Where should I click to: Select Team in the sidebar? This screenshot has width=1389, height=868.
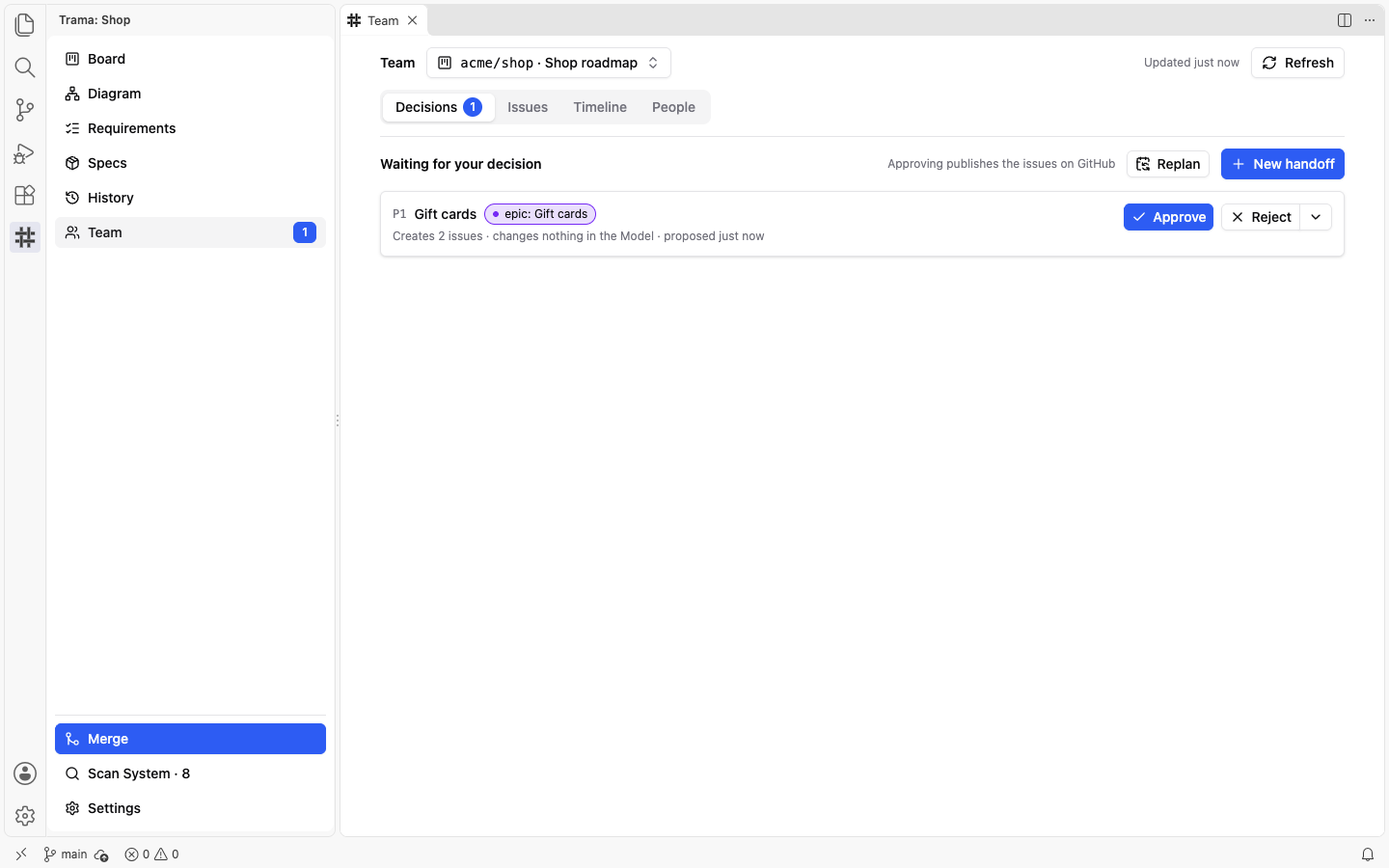tap(190, 232)
